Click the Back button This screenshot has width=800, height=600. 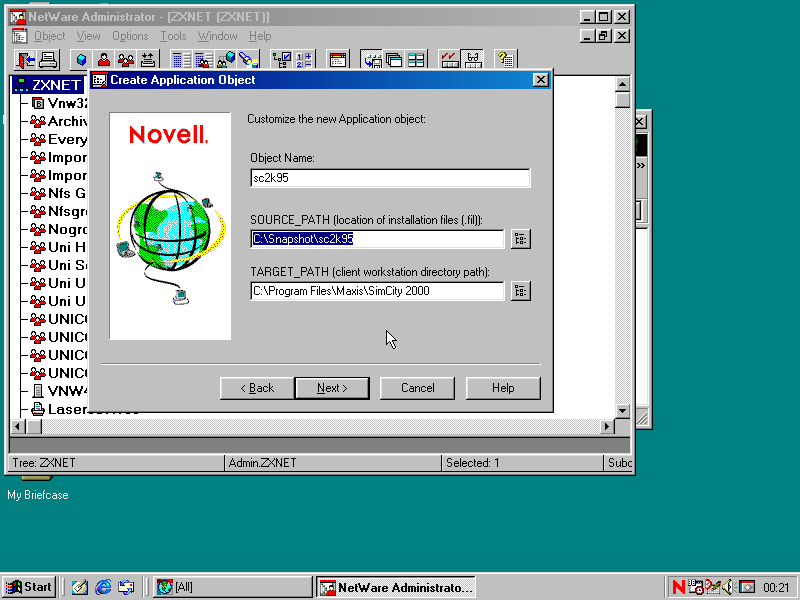coord(257,388)
